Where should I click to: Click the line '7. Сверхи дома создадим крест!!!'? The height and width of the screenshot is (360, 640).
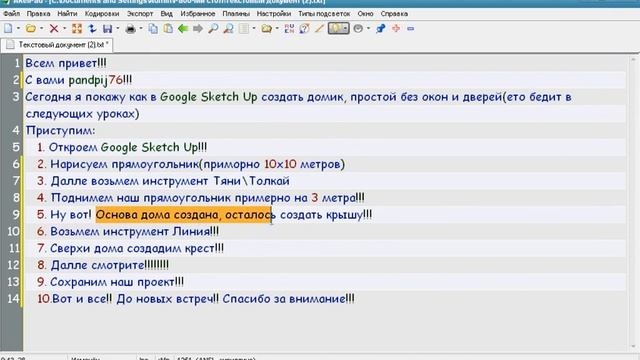point(130,248)
